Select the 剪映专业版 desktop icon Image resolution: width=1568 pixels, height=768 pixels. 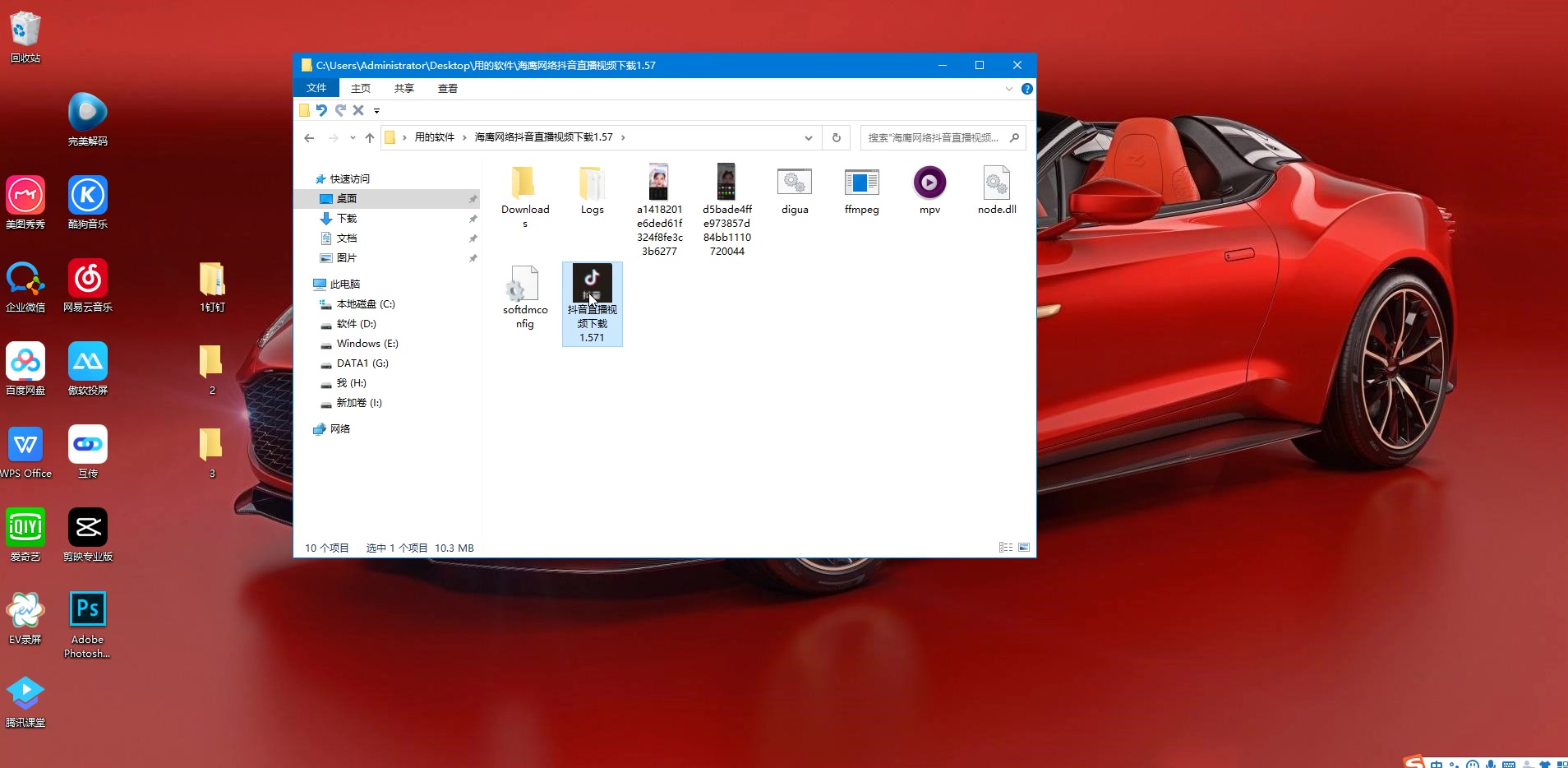(88, 535)
